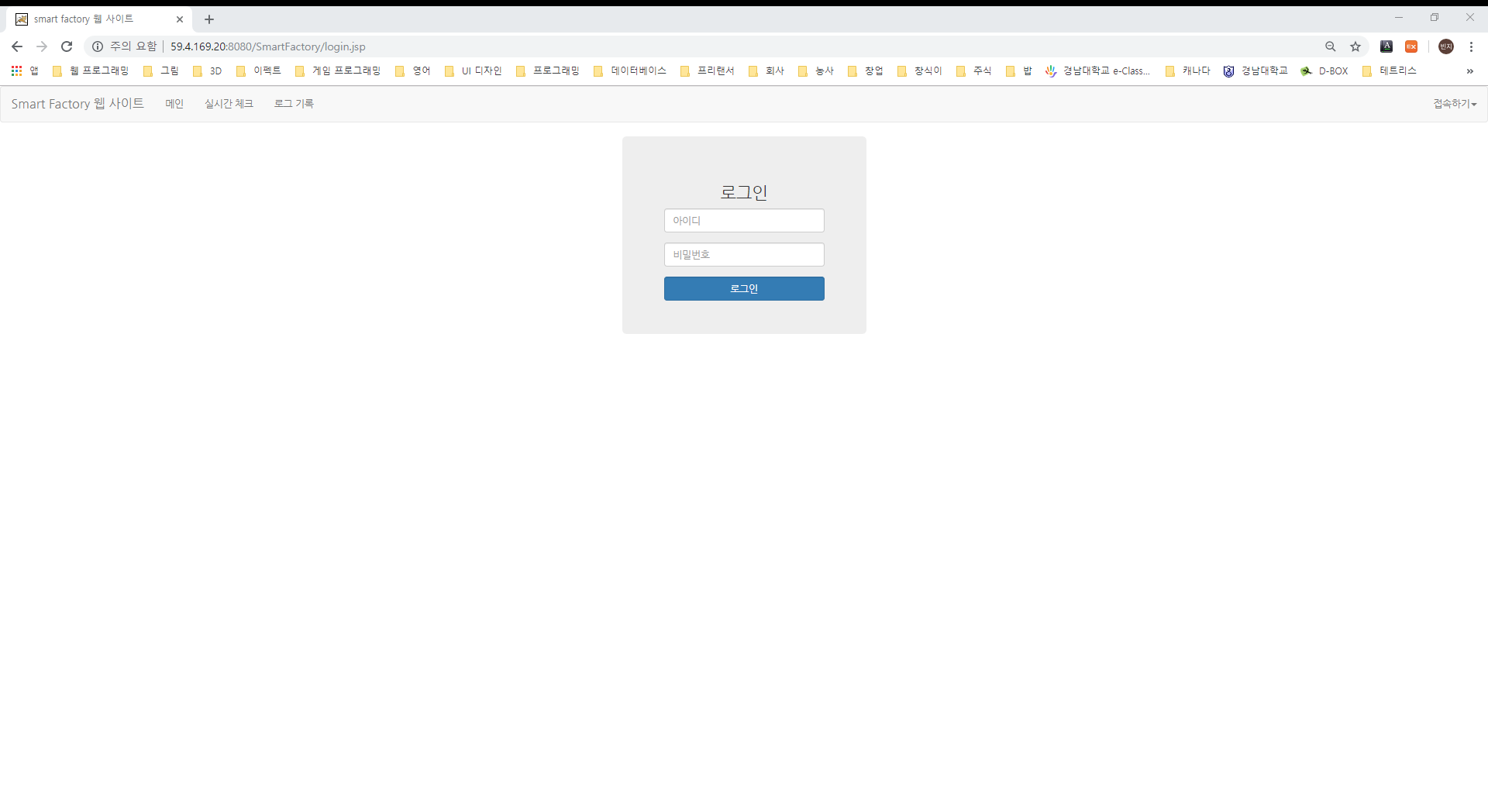Screen dimensions: 1488x812
Task: Click the page info icon showing 주의 요함
Action: pos(97,46)
